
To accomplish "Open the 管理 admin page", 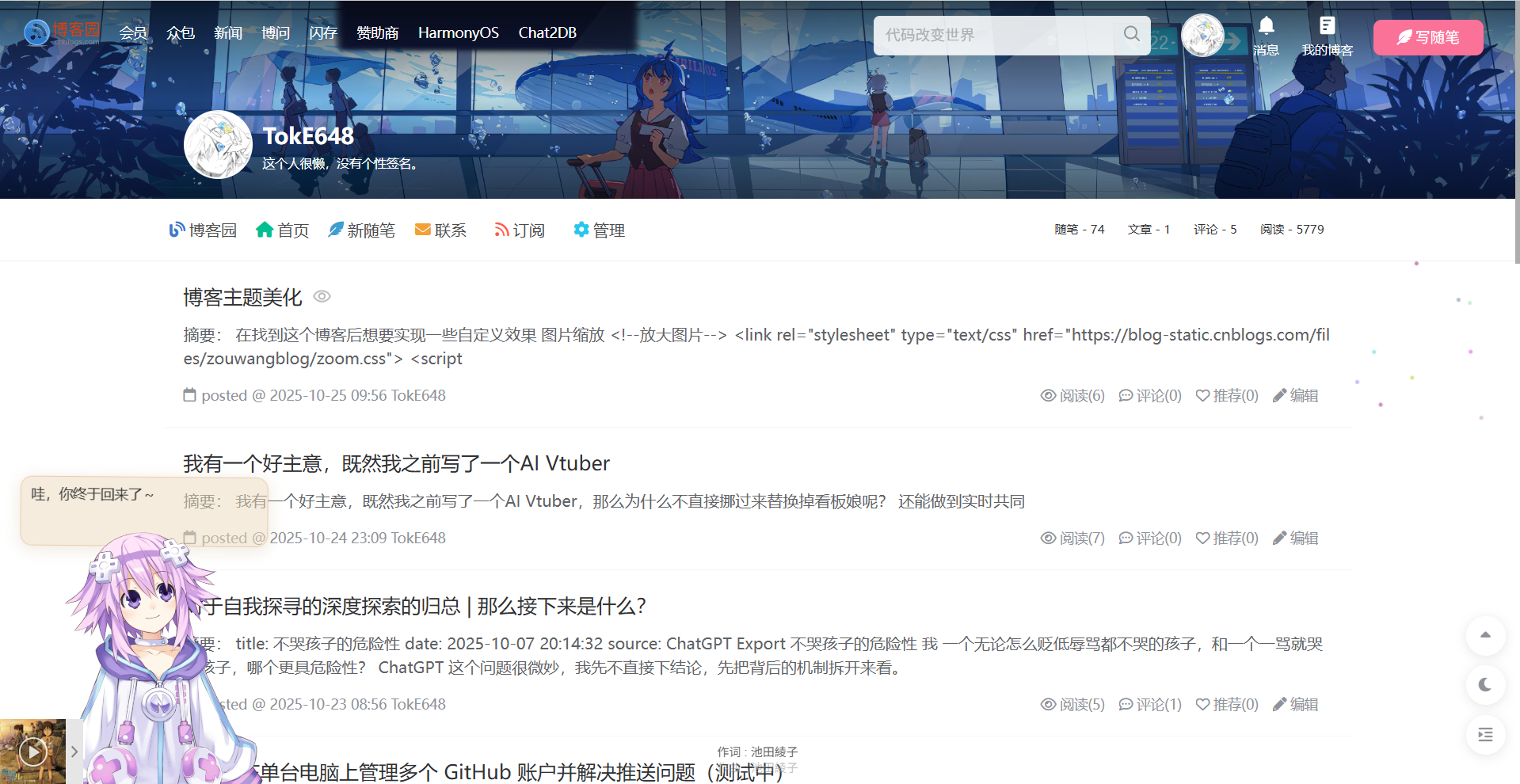I will click(x=600, y=230).
